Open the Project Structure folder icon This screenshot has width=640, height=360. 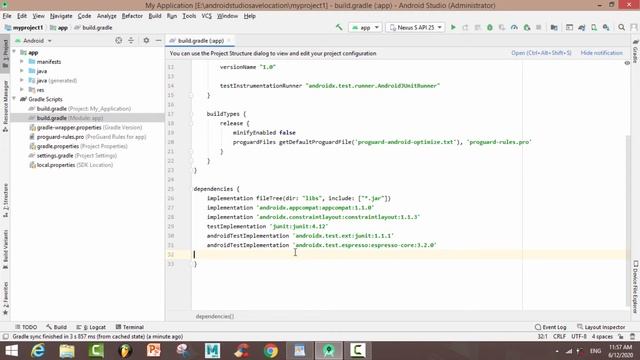pos(554,27)
